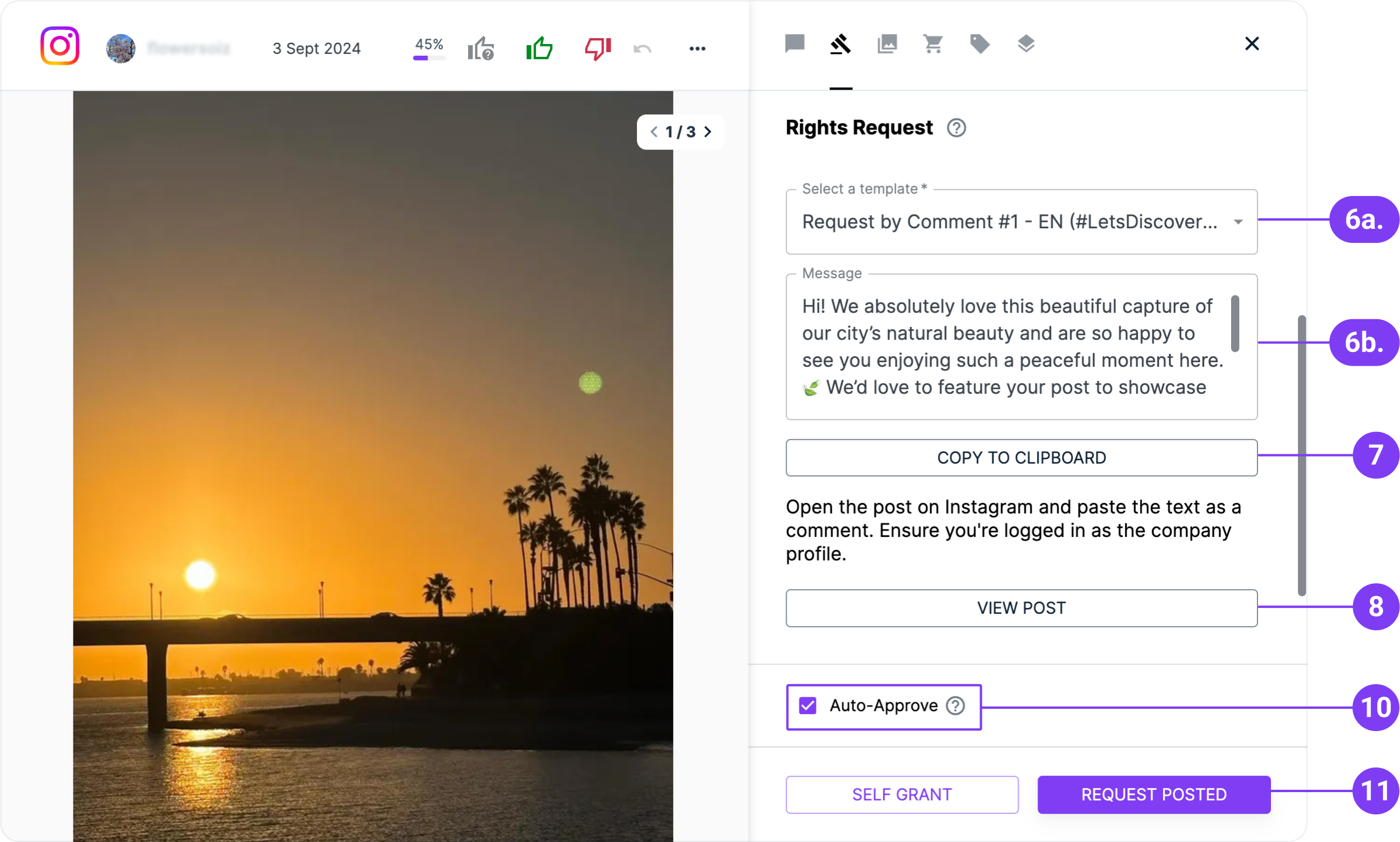
Task: Click the COPY TO CLIPBOARD button
Action: [x=1021, y=458]
